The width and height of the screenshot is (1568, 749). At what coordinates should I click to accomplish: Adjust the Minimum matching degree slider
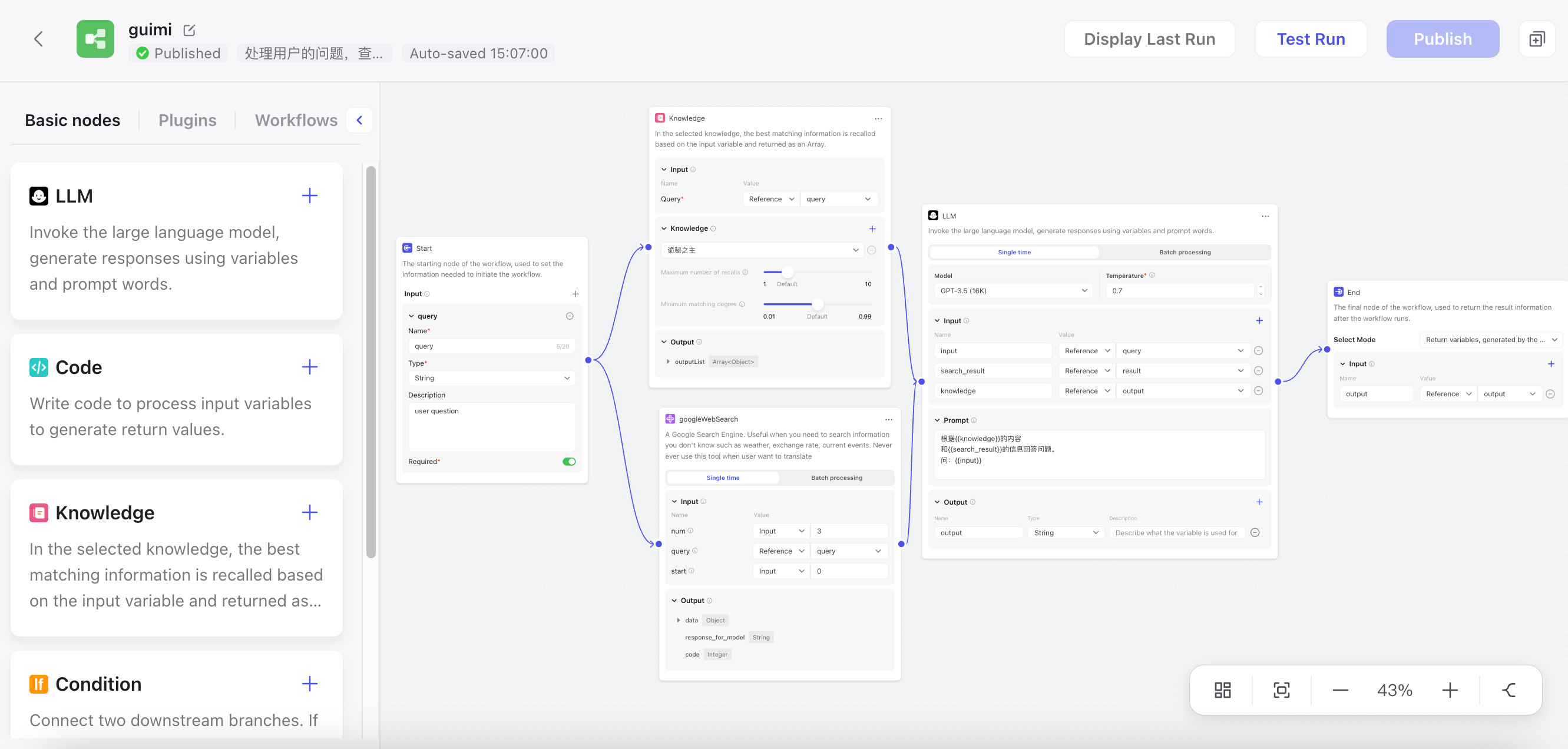tap(818, 304)
